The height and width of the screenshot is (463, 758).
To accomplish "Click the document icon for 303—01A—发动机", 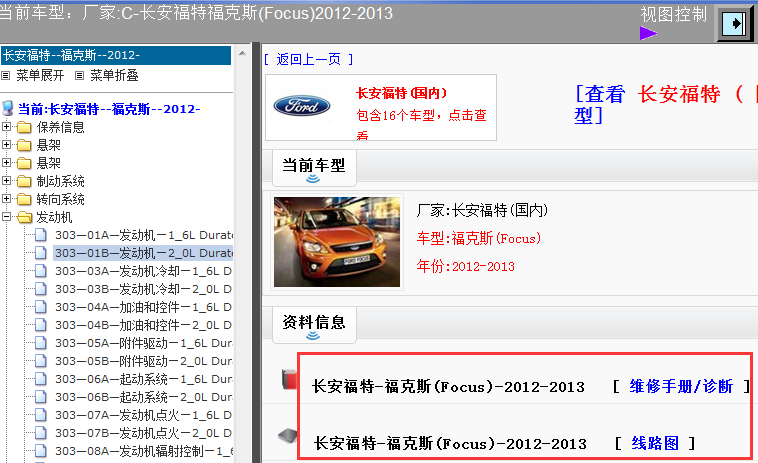I will pos(41,235).
